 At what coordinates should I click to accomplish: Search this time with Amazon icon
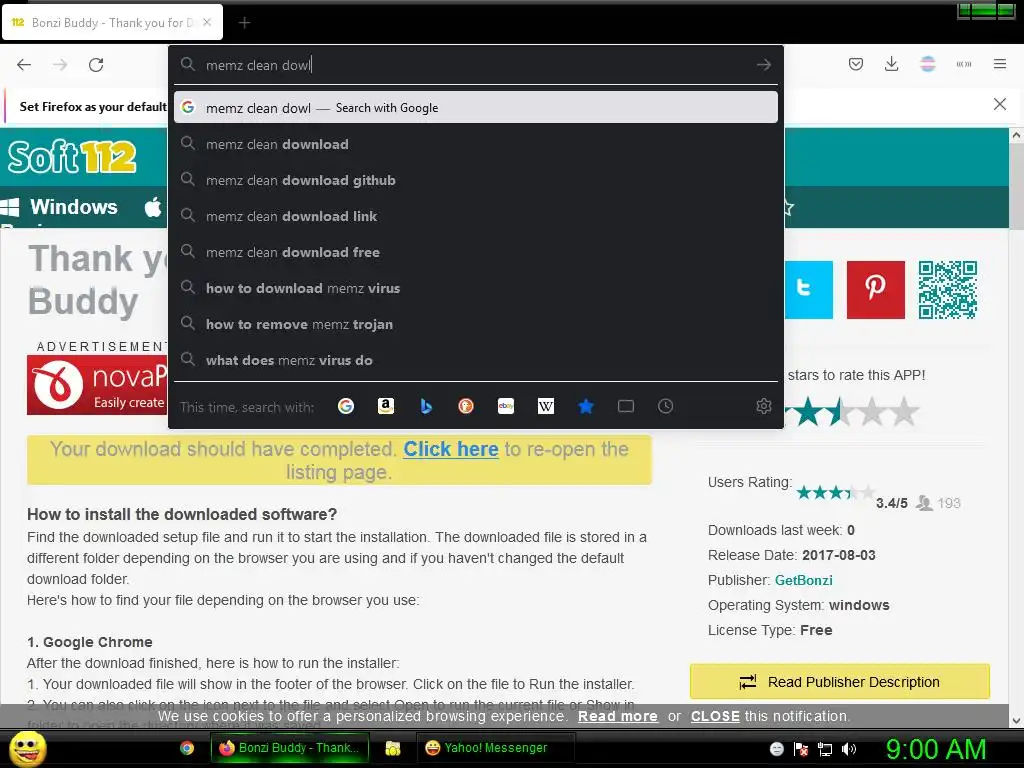click(x=386, y=406)
